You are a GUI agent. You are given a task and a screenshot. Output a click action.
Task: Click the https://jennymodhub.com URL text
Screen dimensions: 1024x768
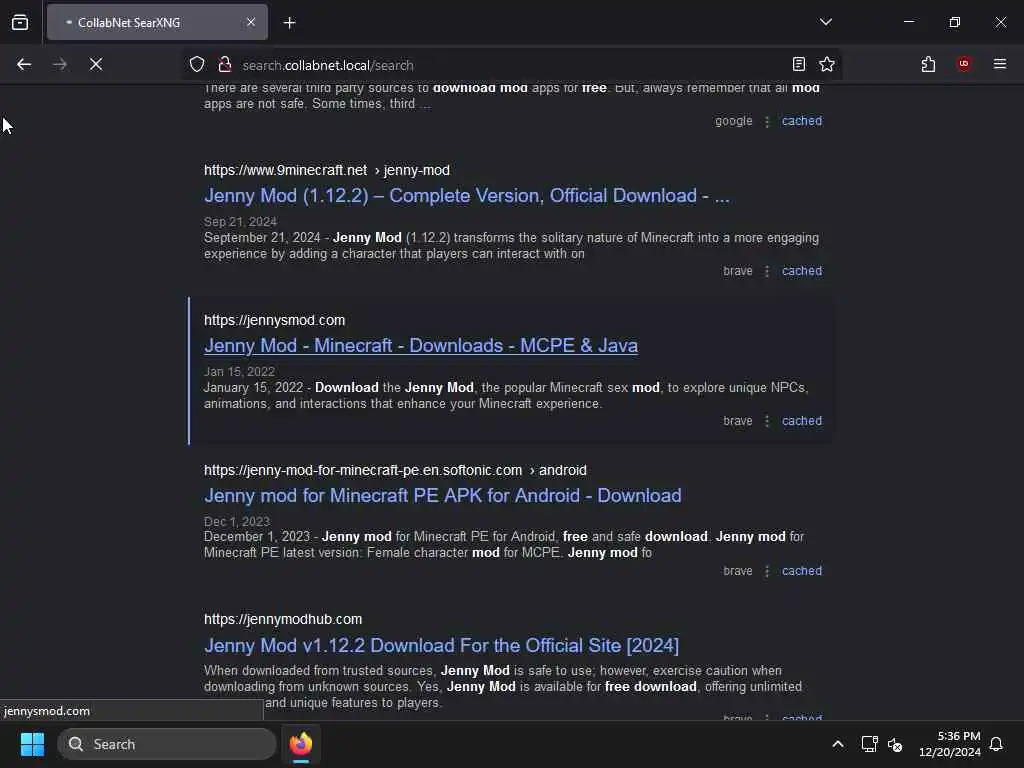click(x=283, y=619)
